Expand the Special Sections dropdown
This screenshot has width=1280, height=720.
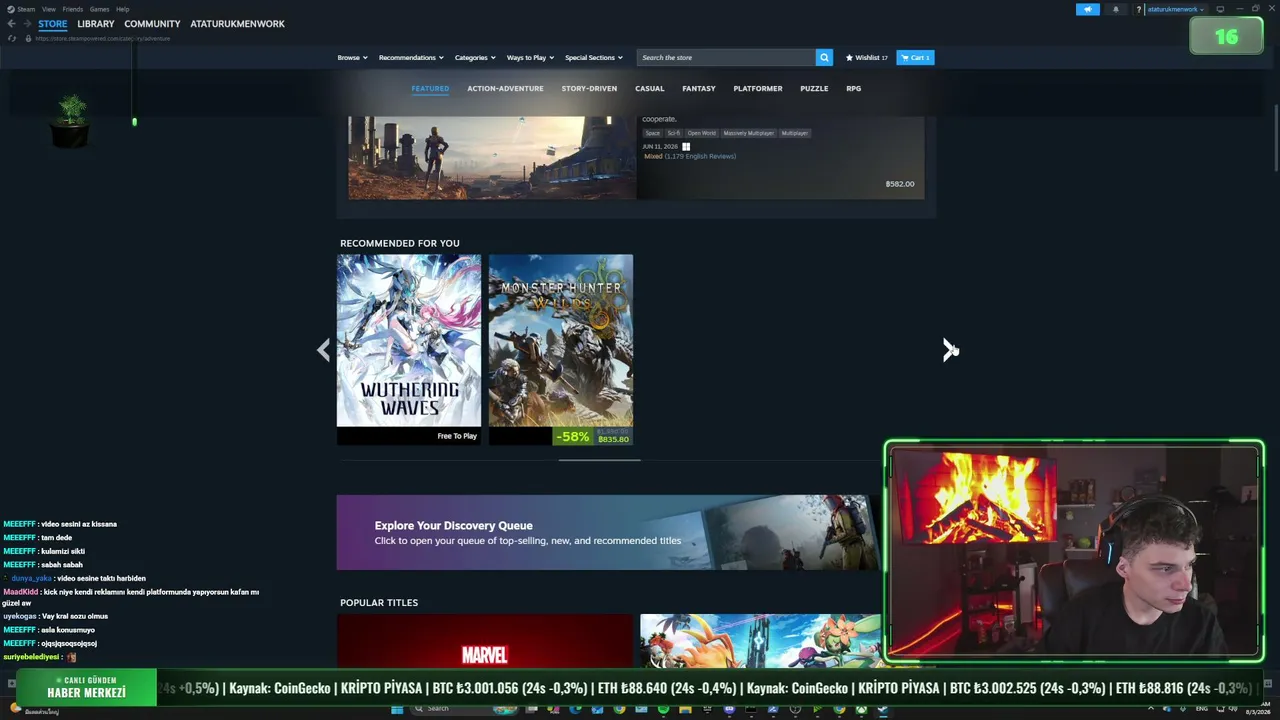(594, 58)
